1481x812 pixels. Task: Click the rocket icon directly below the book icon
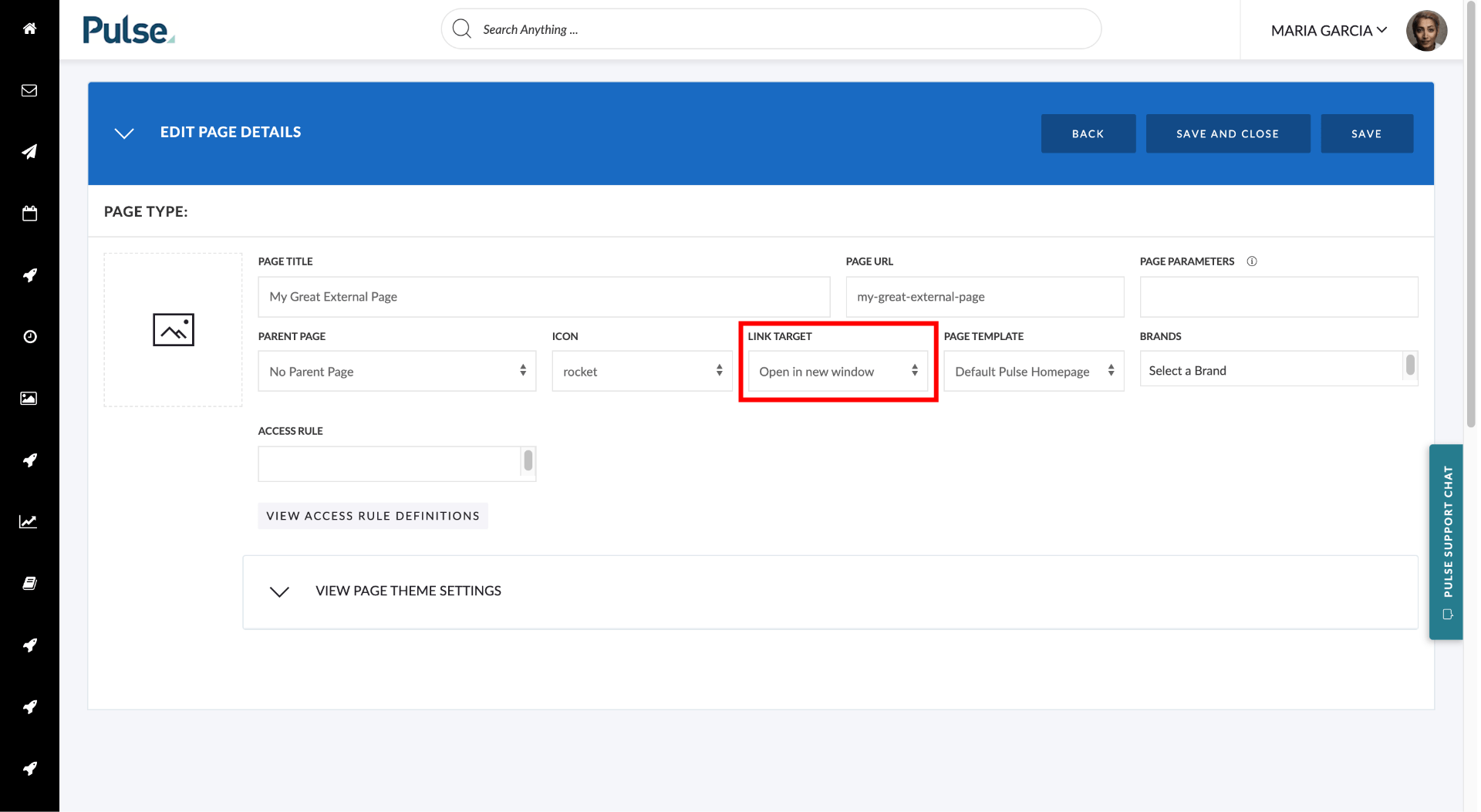pyautogui.click(x=29, y=645)
